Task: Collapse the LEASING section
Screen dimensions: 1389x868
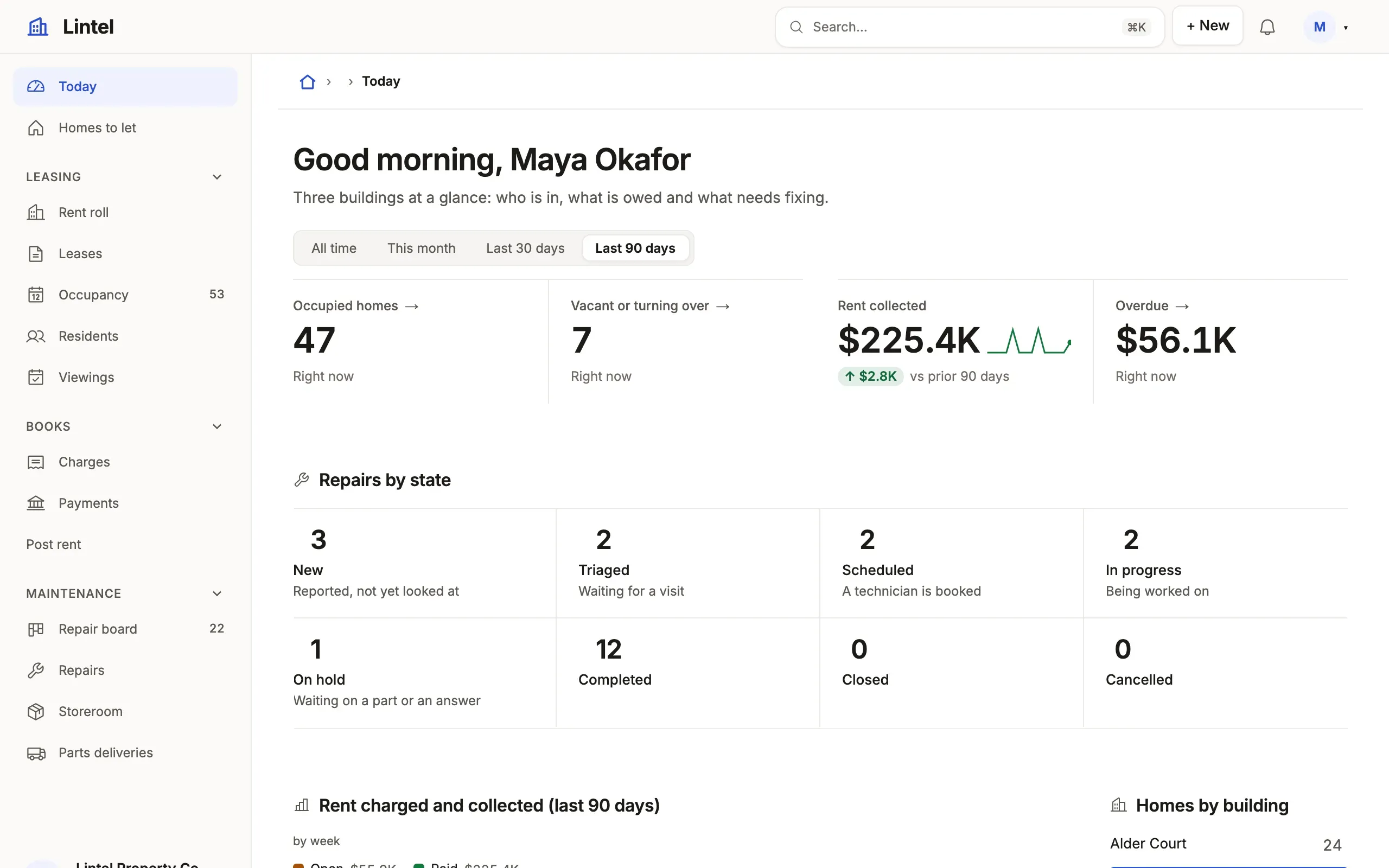Action: [216, 177]
